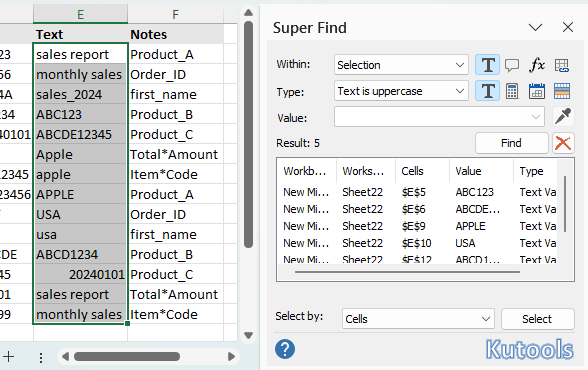Close the Super Find pane
The image size is (588, 370).
[x=568, y=27]
